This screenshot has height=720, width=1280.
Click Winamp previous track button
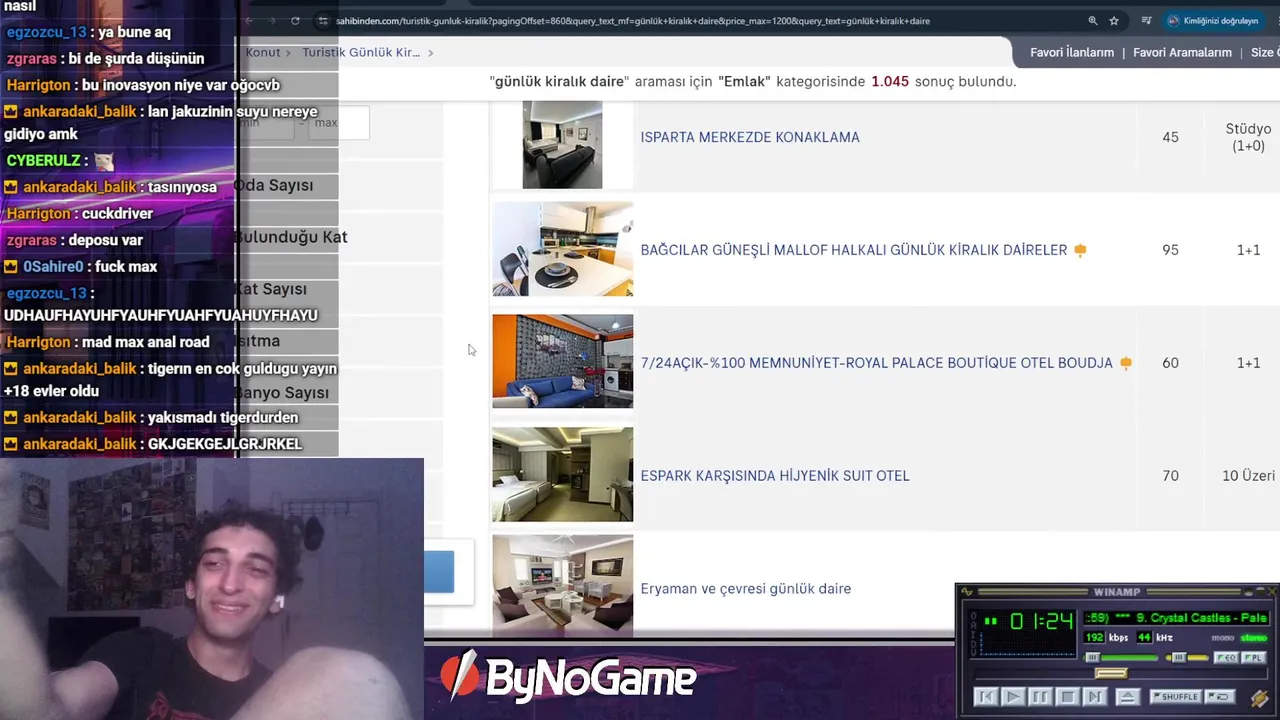tap(986, 697)
